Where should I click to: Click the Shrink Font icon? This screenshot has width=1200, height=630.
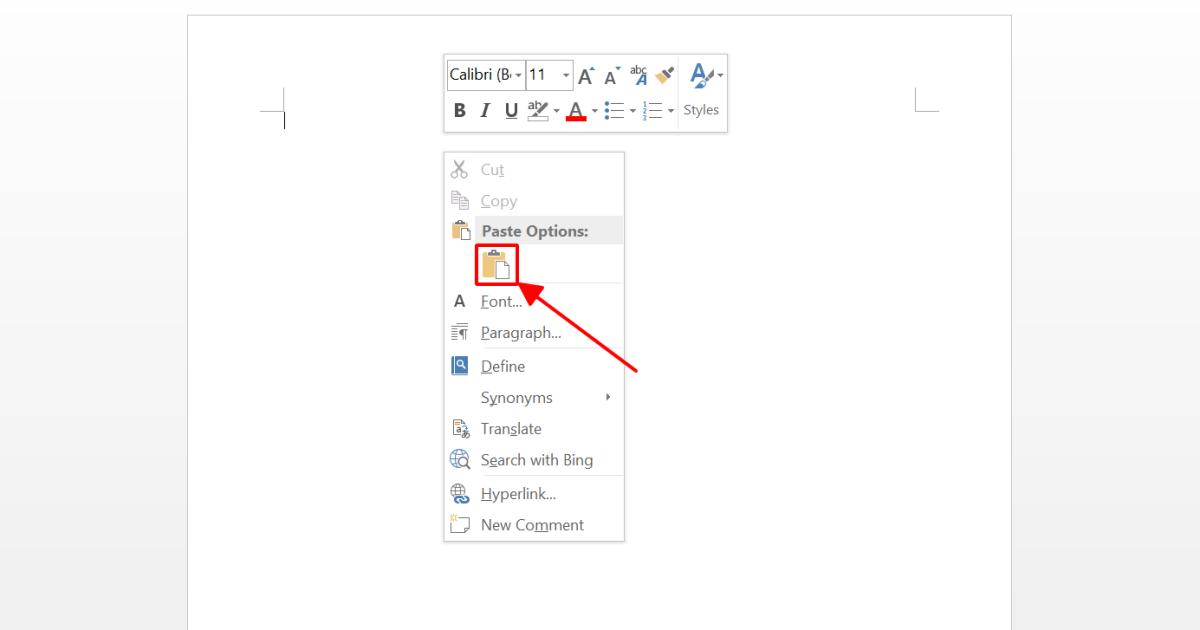pos(612,75)
